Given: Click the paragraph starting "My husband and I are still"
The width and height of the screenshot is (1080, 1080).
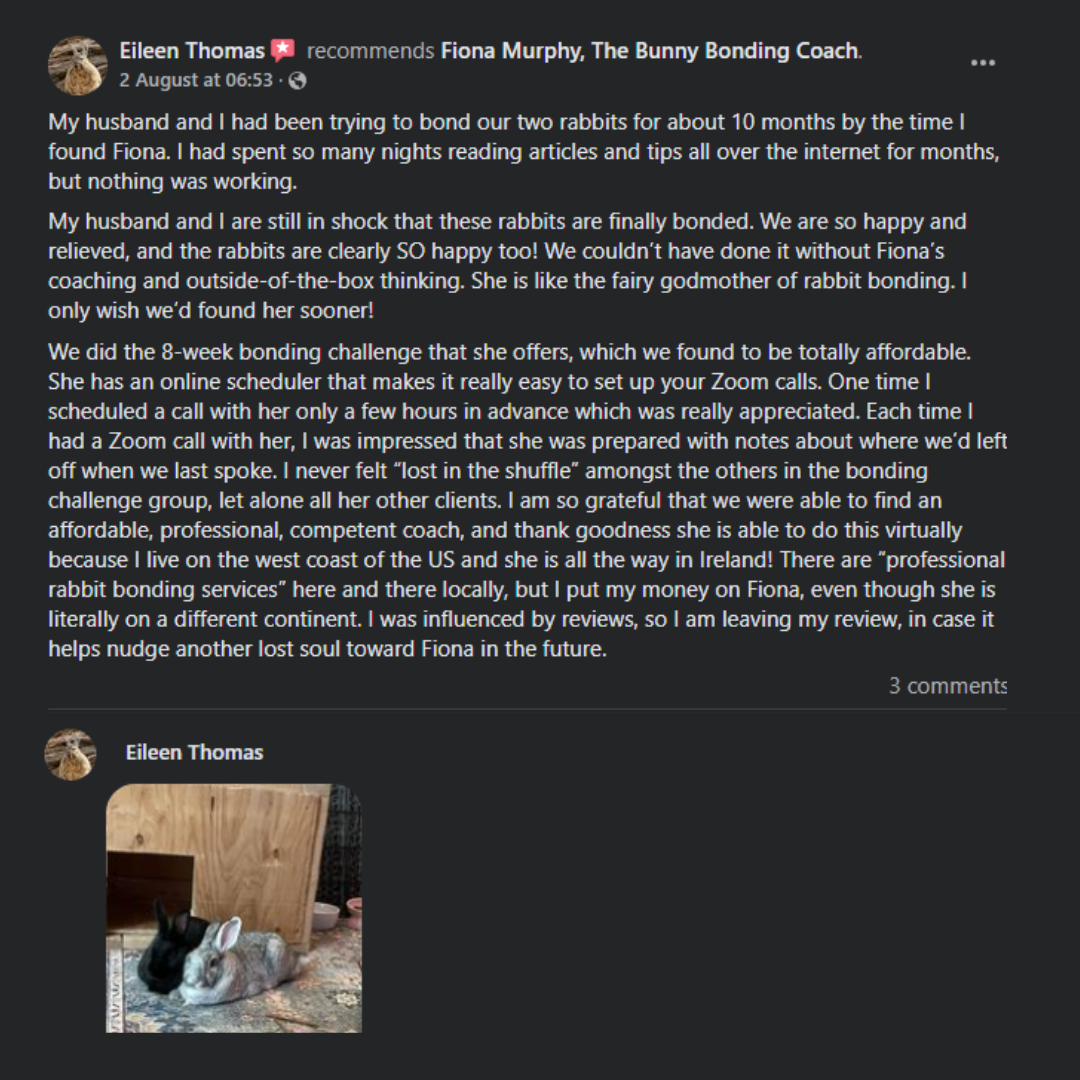Looking at the screenshot, I should (510, 265).
